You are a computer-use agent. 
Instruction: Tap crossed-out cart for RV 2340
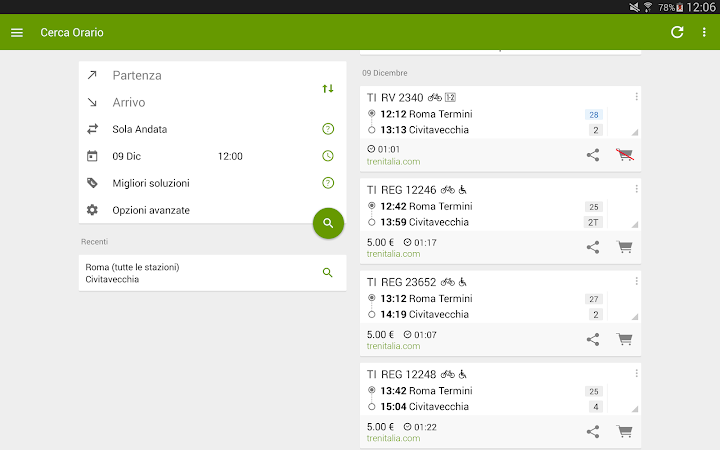click(x=624, y=155)
